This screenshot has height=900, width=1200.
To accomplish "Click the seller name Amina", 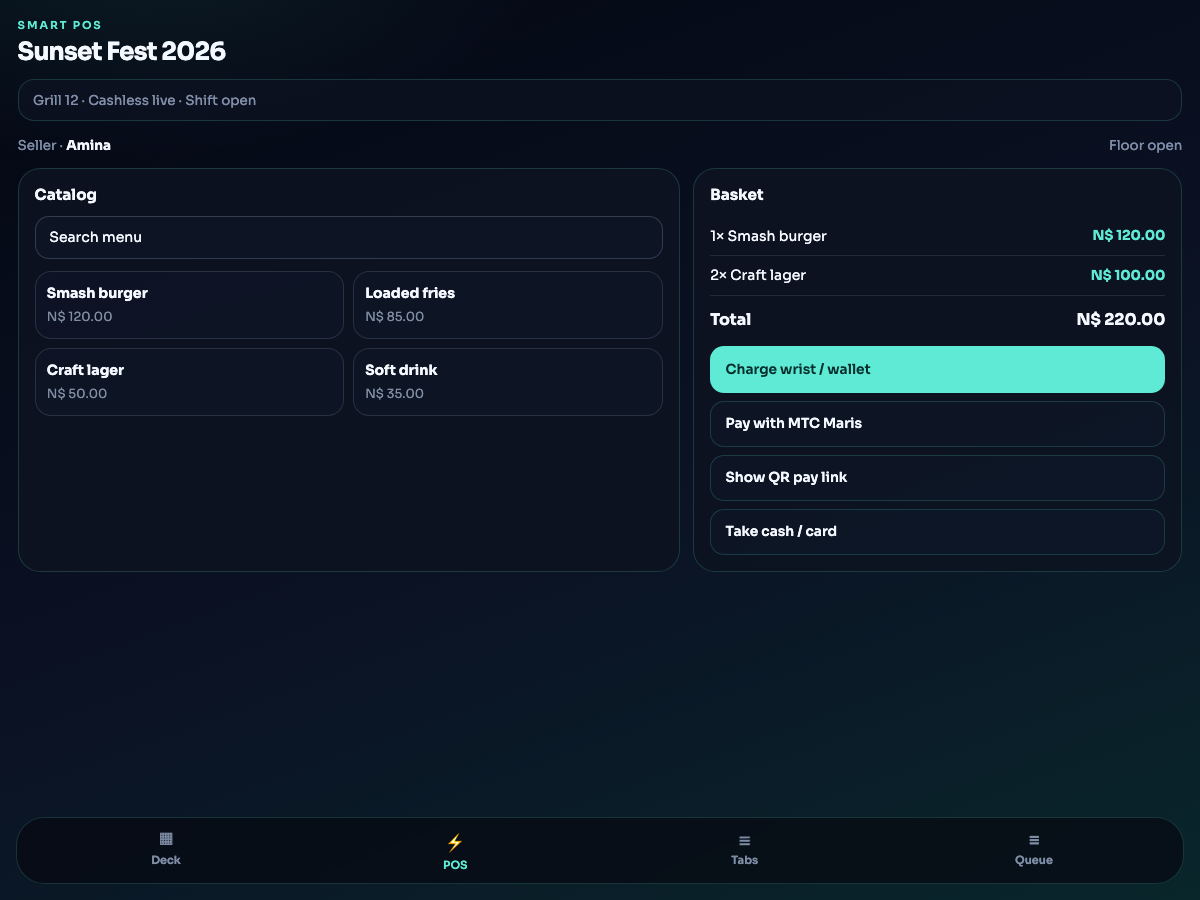I will pos(88,145).
